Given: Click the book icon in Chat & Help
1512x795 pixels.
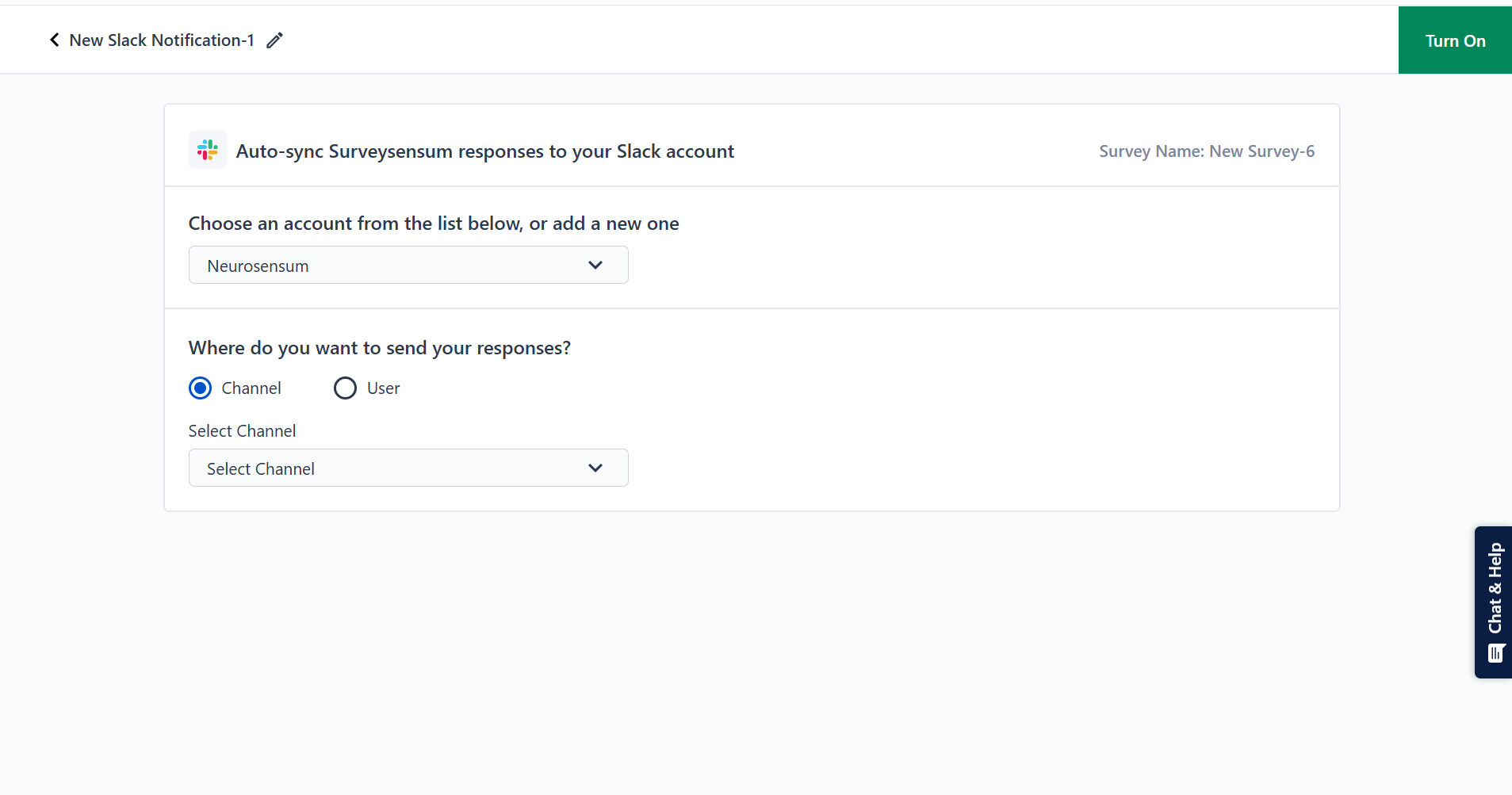Looking at the screenshot, I should click(1495, 653).
